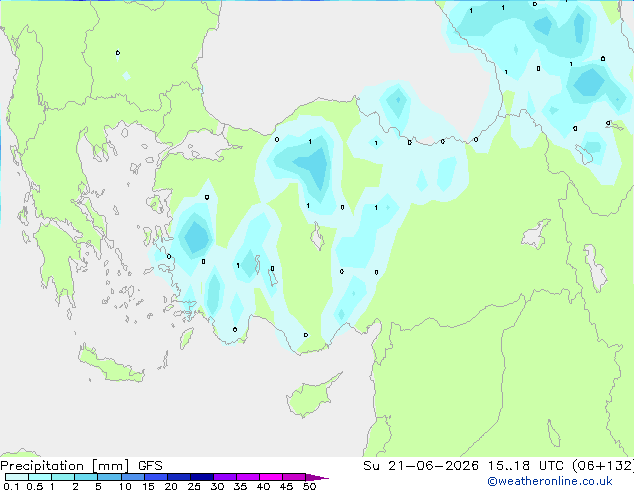Click the legend value '0.5'

tap(34, 486)
